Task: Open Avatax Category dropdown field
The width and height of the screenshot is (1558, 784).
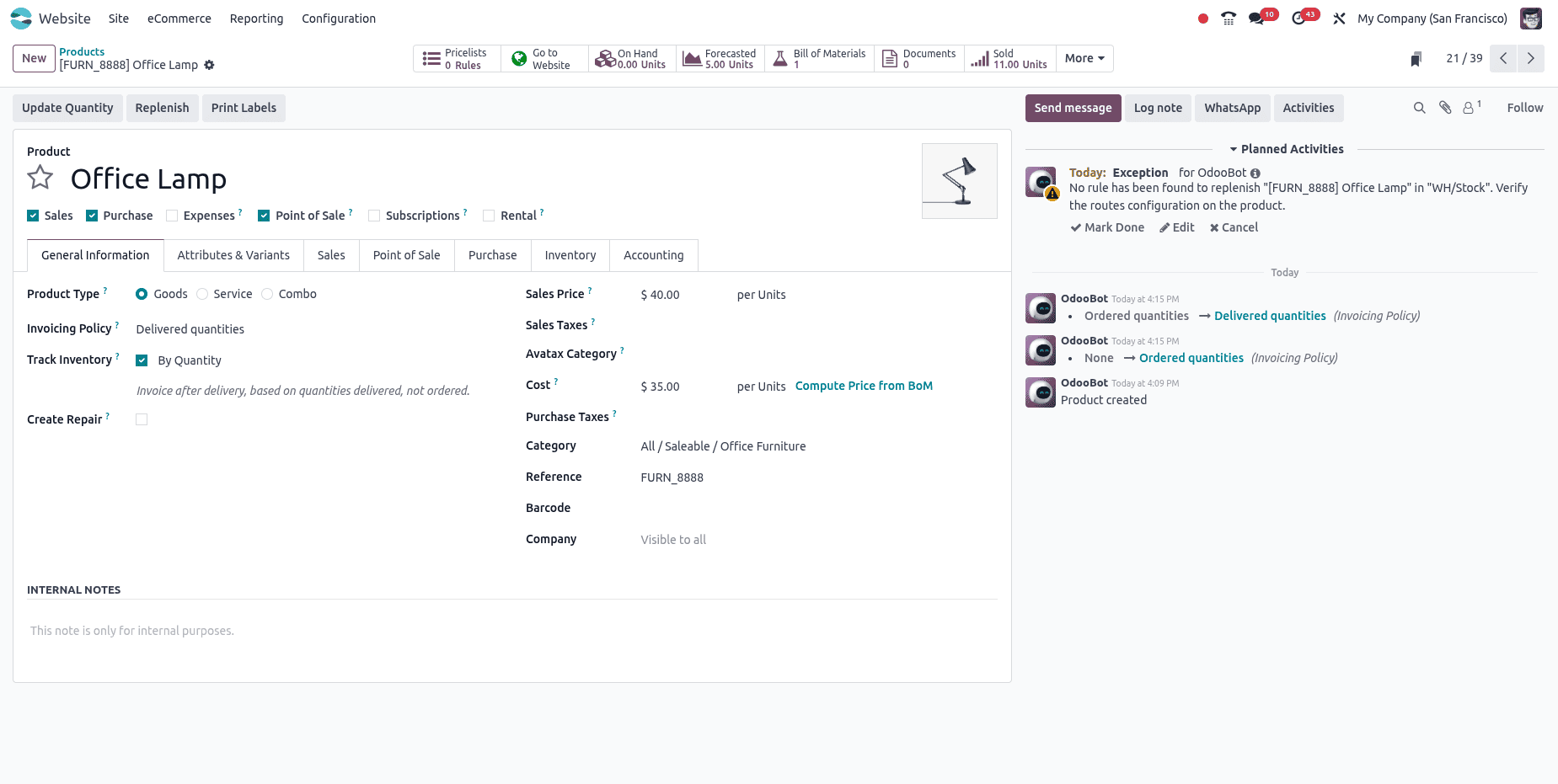Action: point(818,354)
